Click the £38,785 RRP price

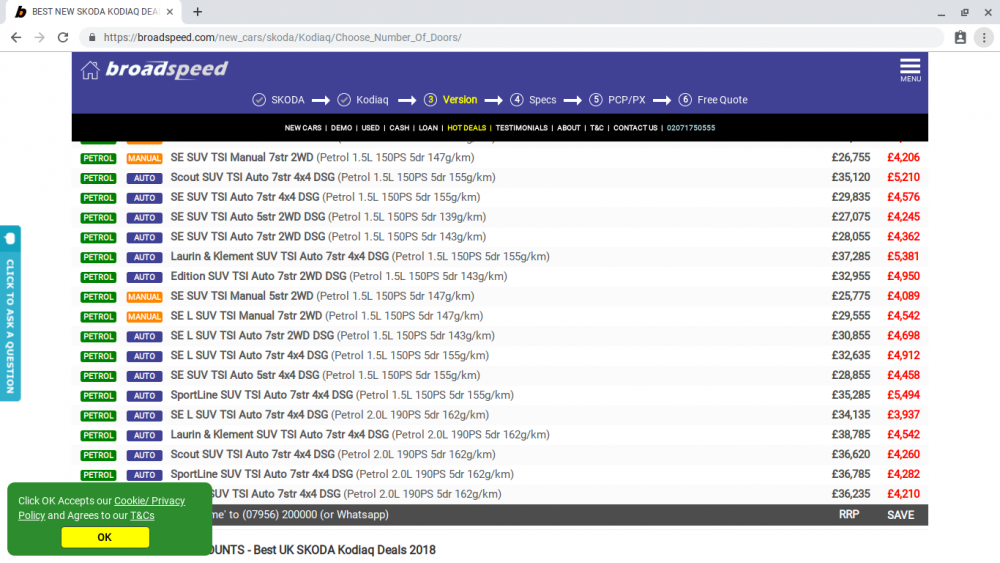pyautogui.click(x=850, y=434)
